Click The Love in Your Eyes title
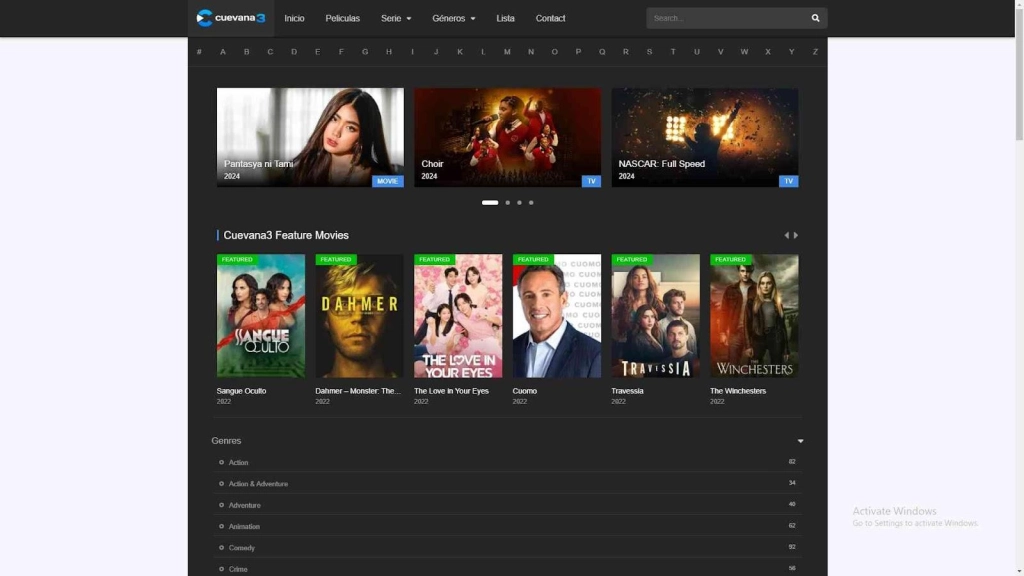This screenshot has width=1024, height=576. tap(451, 391)
